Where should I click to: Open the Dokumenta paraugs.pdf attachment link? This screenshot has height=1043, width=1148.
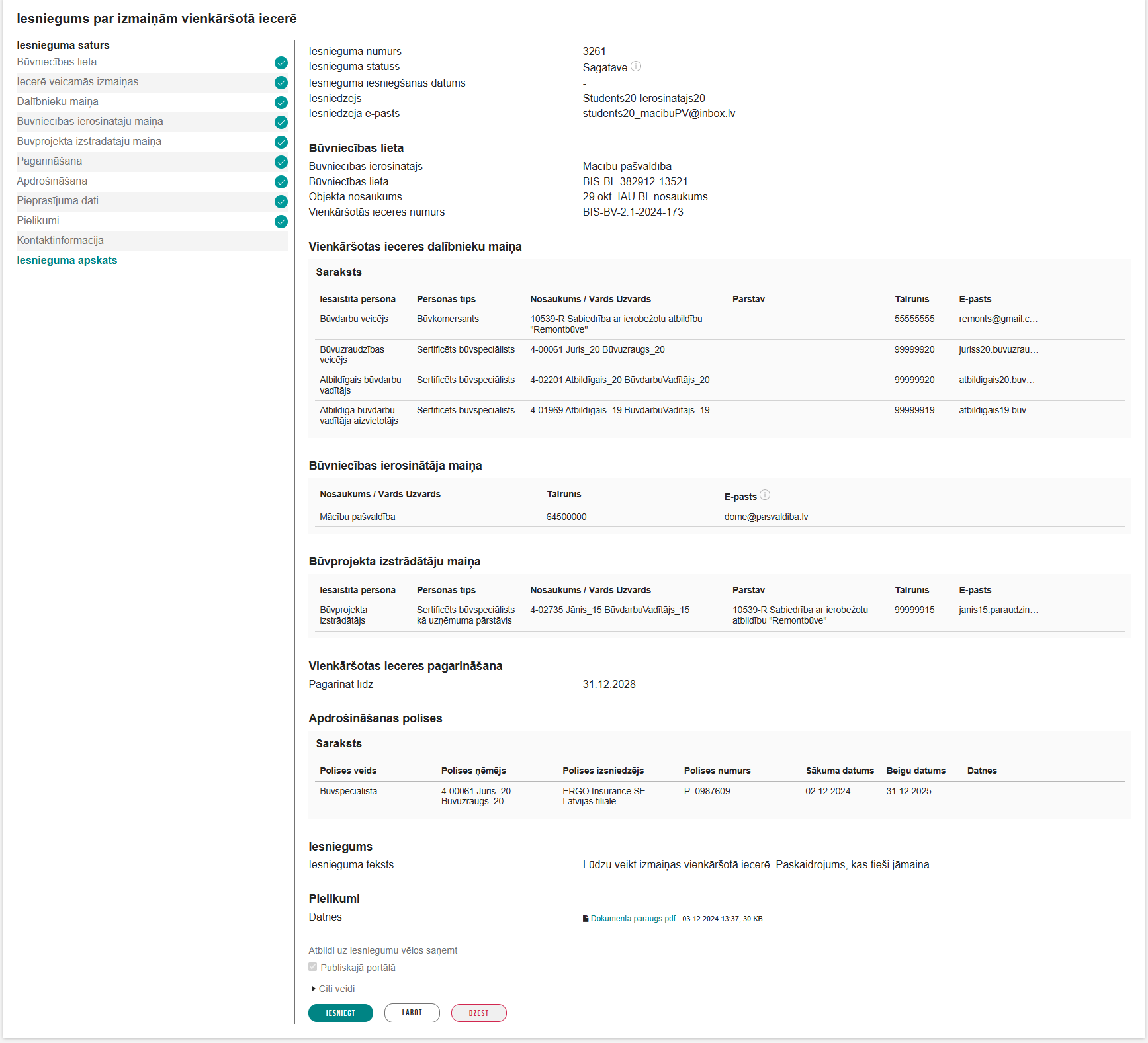(633, 919)
